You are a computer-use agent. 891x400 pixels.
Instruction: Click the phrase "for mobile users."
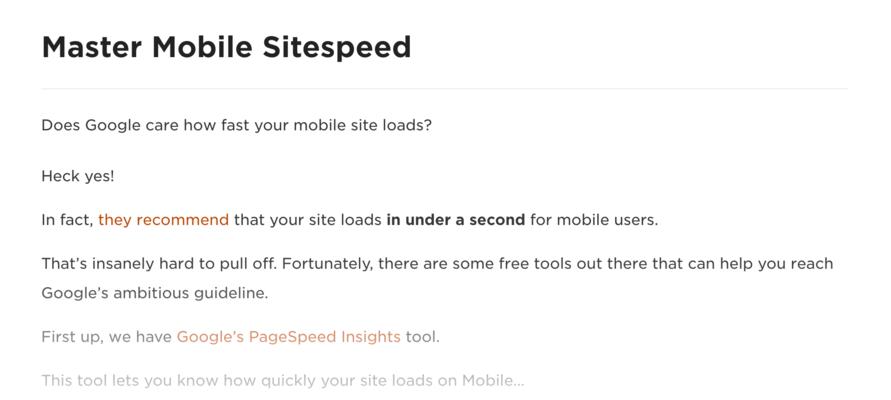[594, 220]
